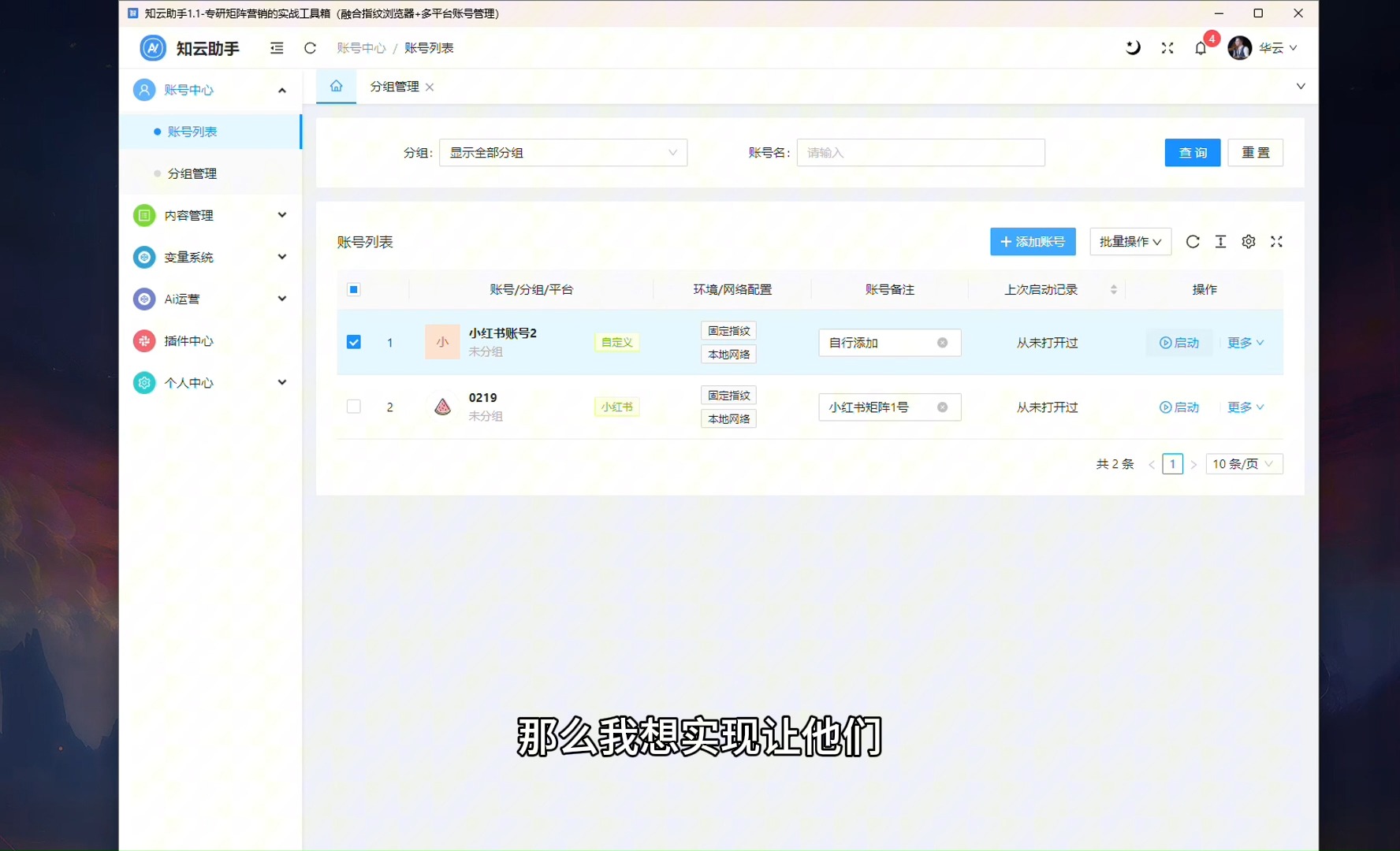Toggle dark mode moon icon
Viewport: 1400px width, 851px height.
point(1133,48)
